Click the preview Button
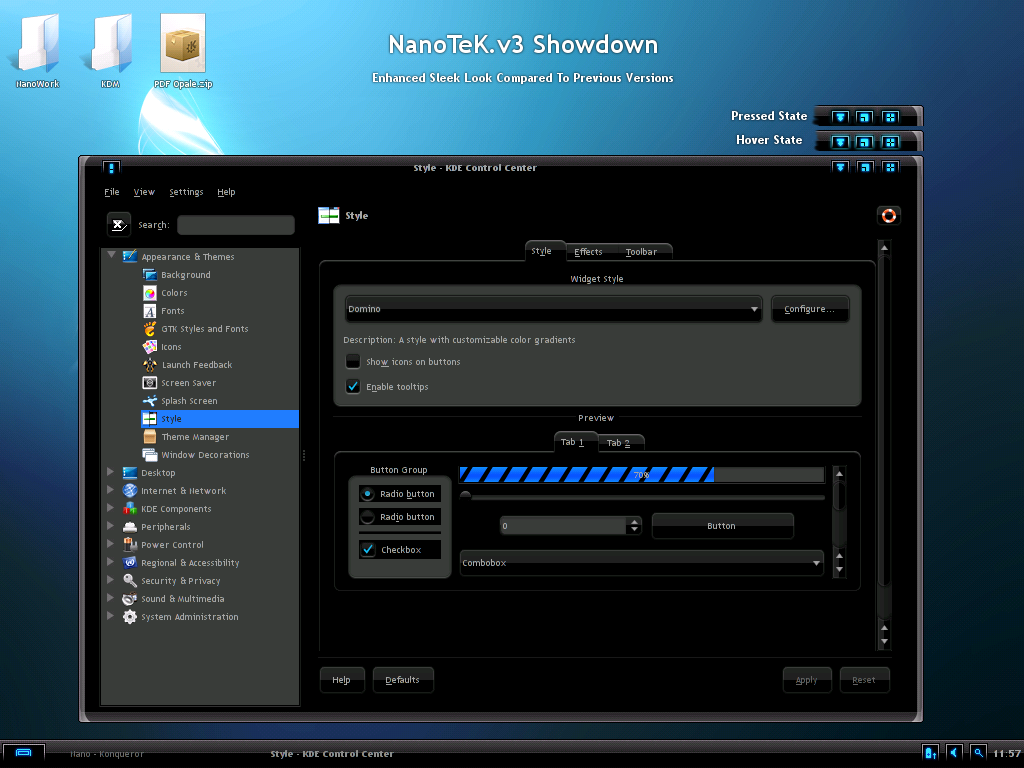1024x768 pixels. click(x=722, y=526)
